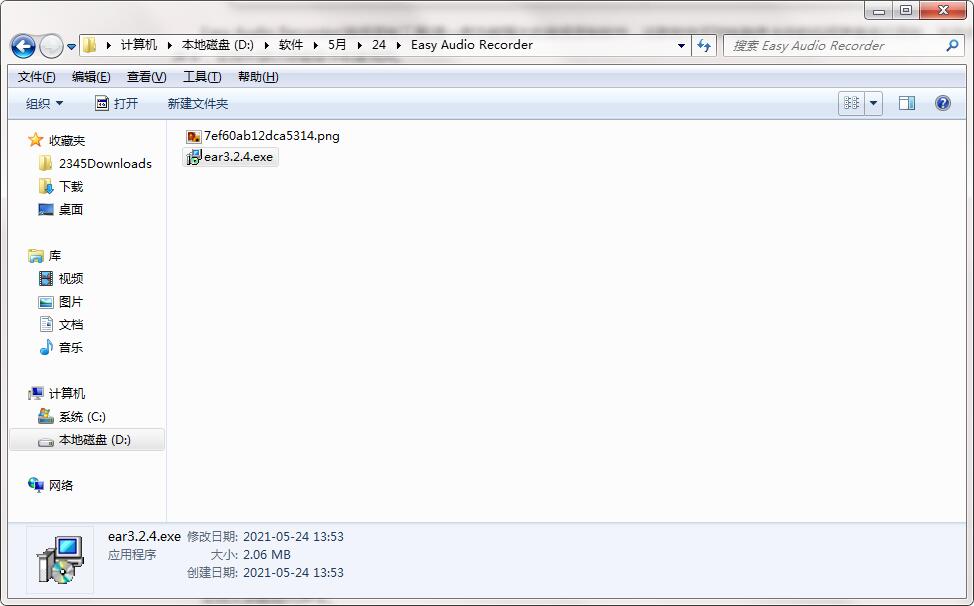Click the folder icon in the address bar
Viewport: 974px width, 606px height.
click(89, 45)
